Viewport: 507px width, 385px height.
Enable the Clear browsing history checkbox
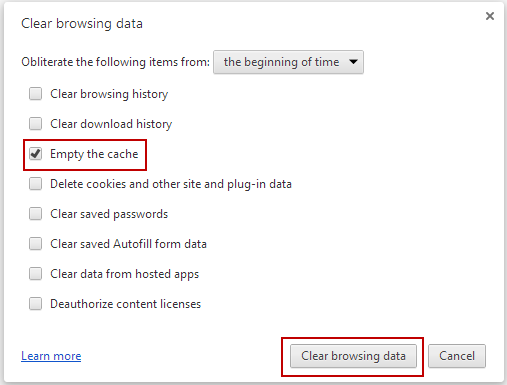[35, 94]
